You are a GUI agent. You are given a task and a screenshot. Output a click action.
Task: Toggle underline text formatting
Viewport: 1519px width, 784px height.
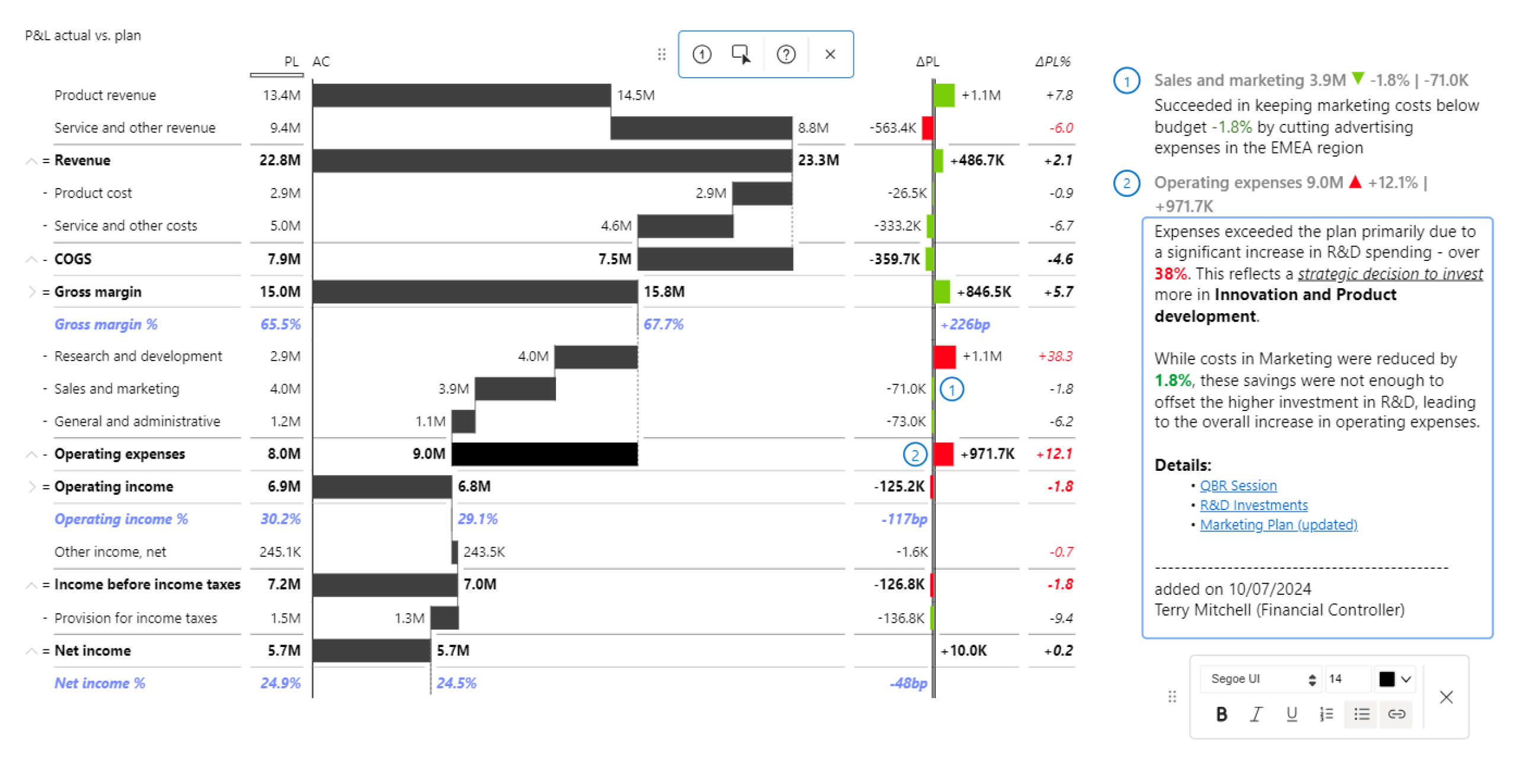click(x=1291, y=714)
